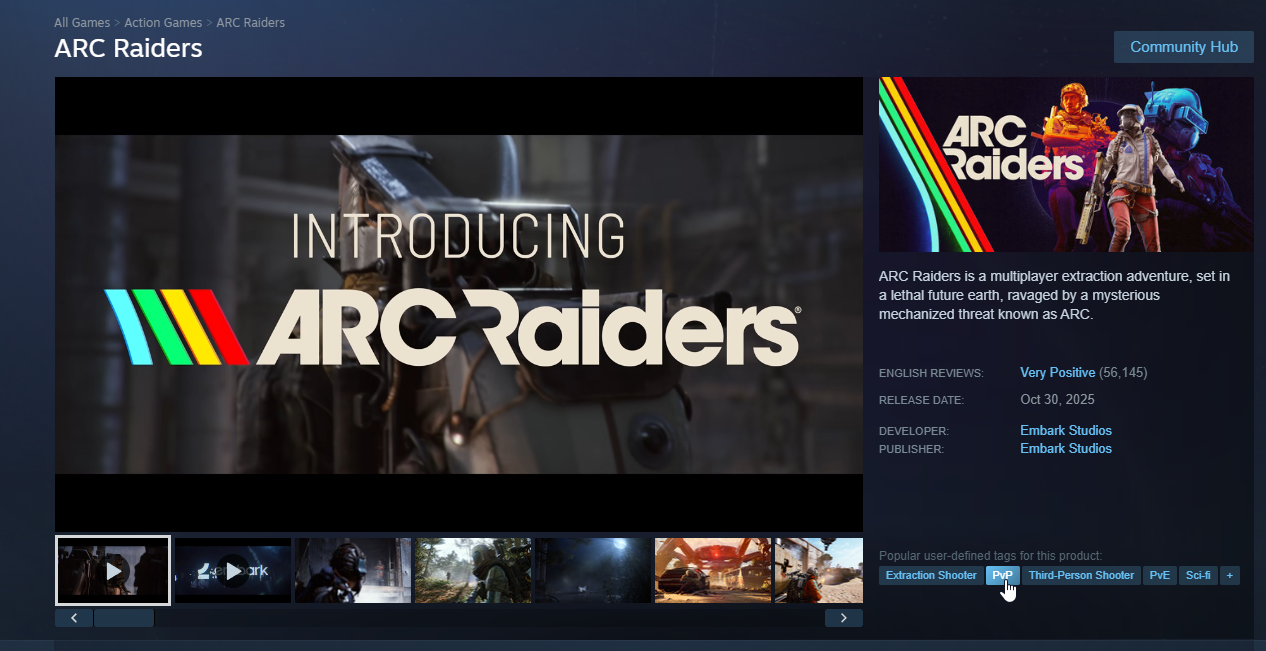Click the release date Oct 30, 2025
The height and width of the screenshot is (651, 1266).
coord(1057,399)
